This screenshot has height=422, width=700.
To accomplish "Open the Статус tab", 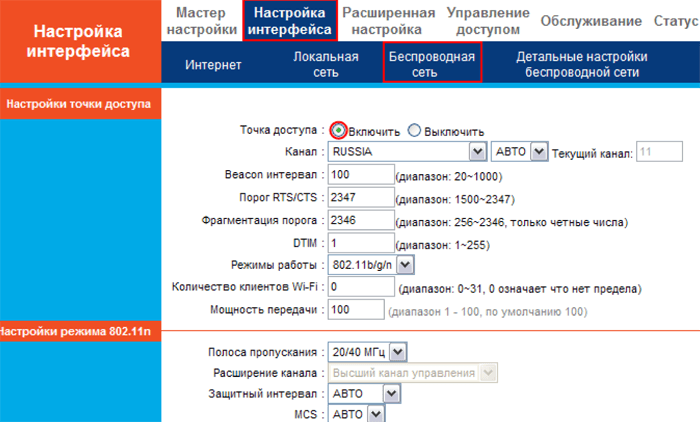I will click(676, 21).
